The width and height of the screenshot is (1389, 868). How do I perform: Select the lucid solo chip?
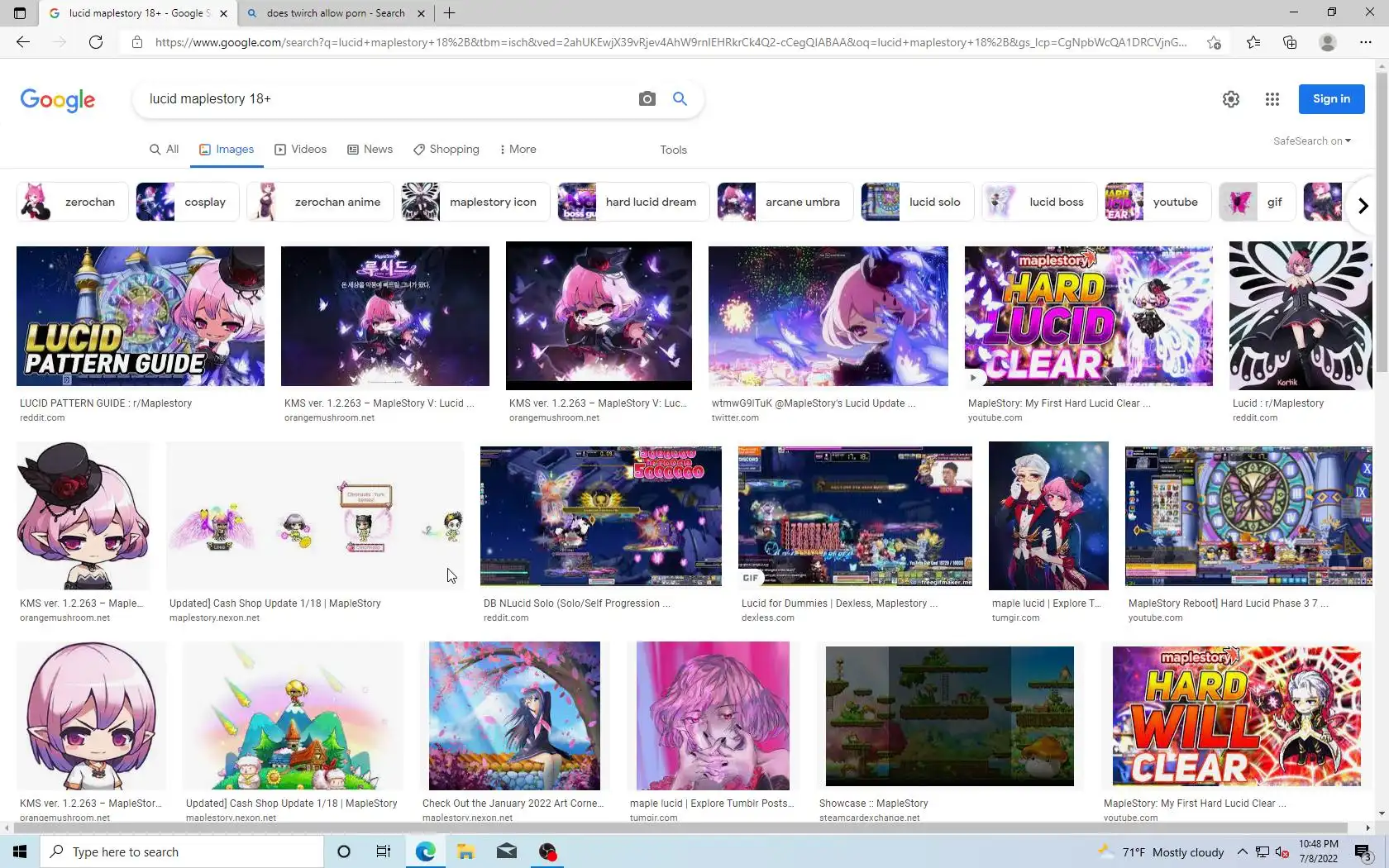point(918,202)
